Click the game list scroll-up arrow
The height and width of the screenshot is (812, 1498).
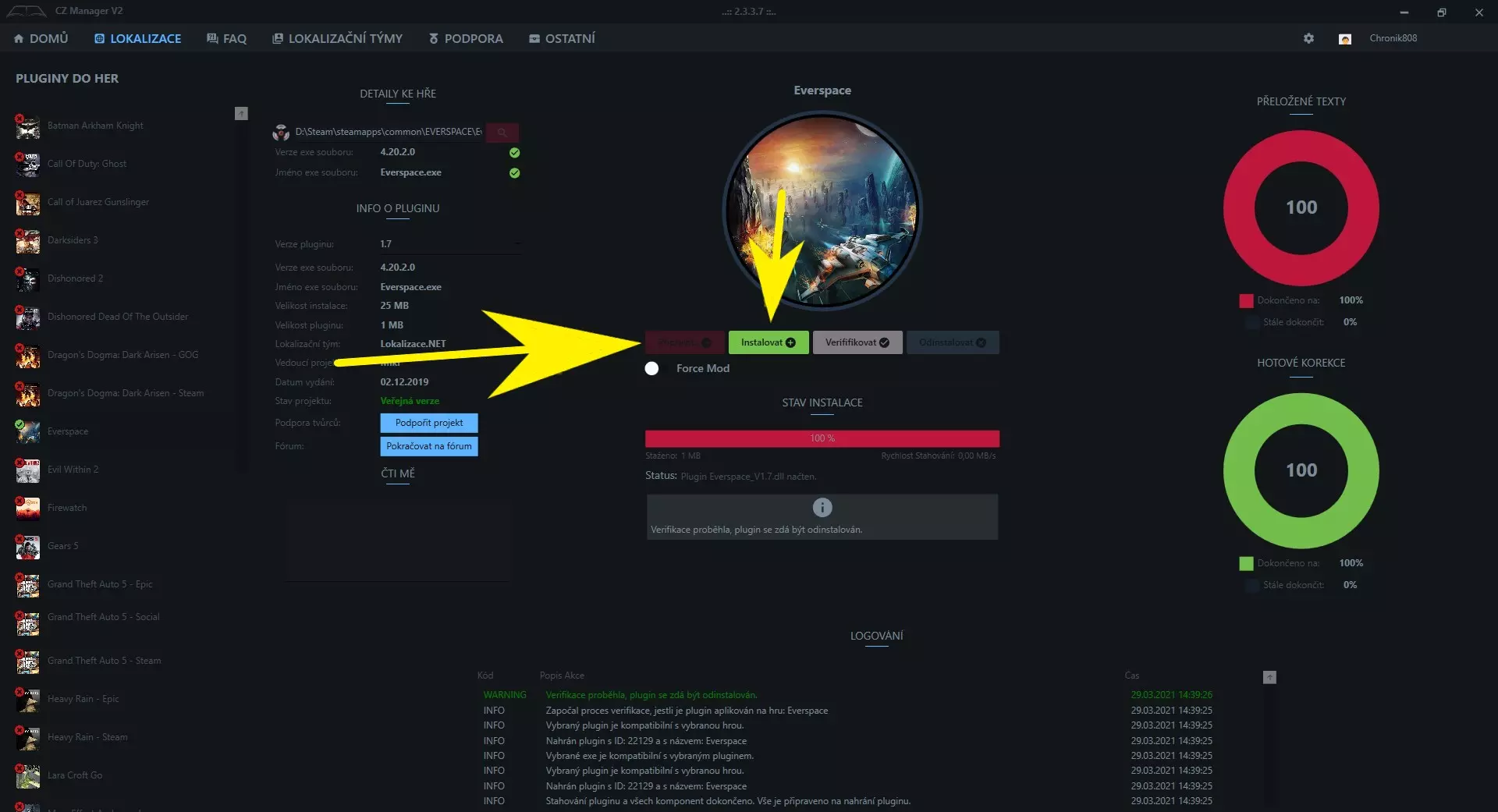point(241,114)
